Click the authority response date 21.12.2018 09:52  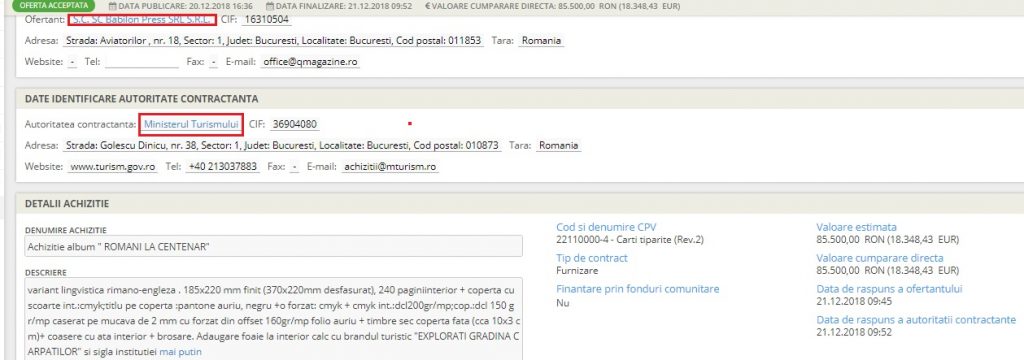tap(854, 332)
